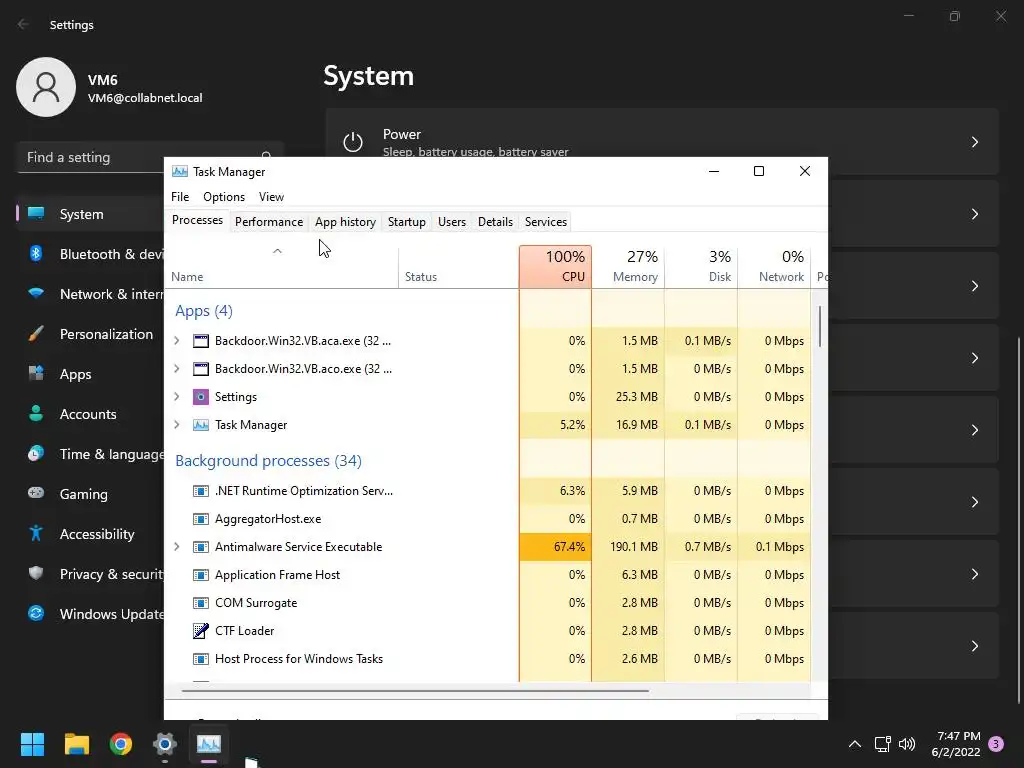Open the View menu in Task Manager
Image resolution: width=1024 pixels, height=768 pixels.
pyautogui.click(x=271, y=197)
